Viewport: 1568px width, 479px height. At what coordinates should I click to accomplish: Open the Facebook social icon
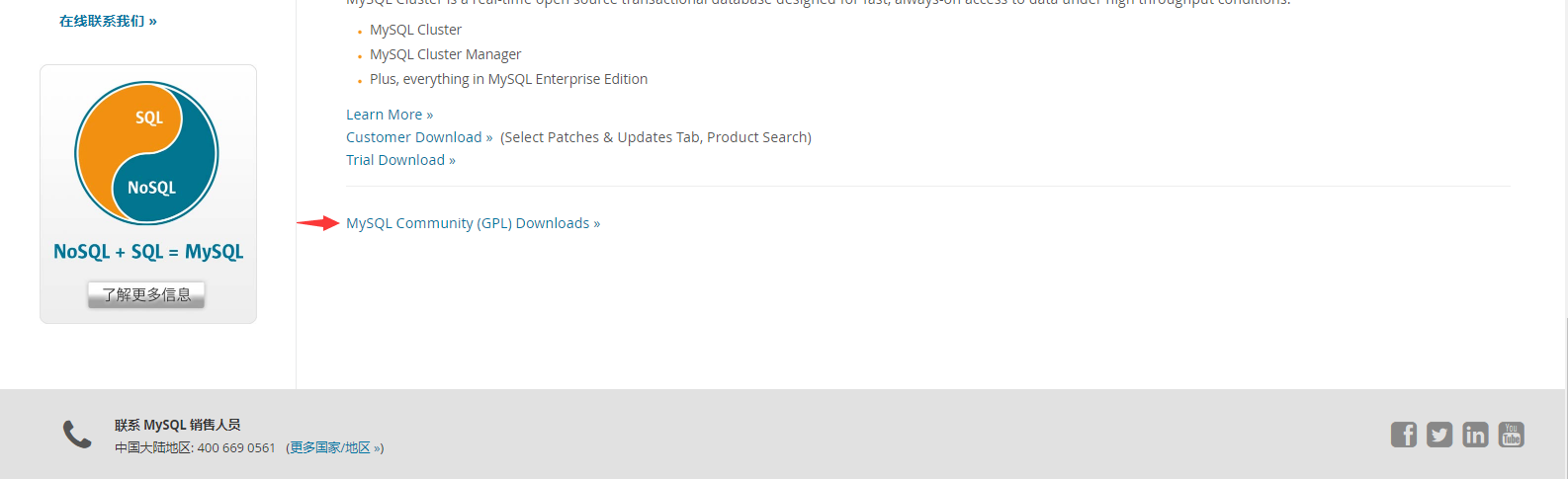point(1404,435)
